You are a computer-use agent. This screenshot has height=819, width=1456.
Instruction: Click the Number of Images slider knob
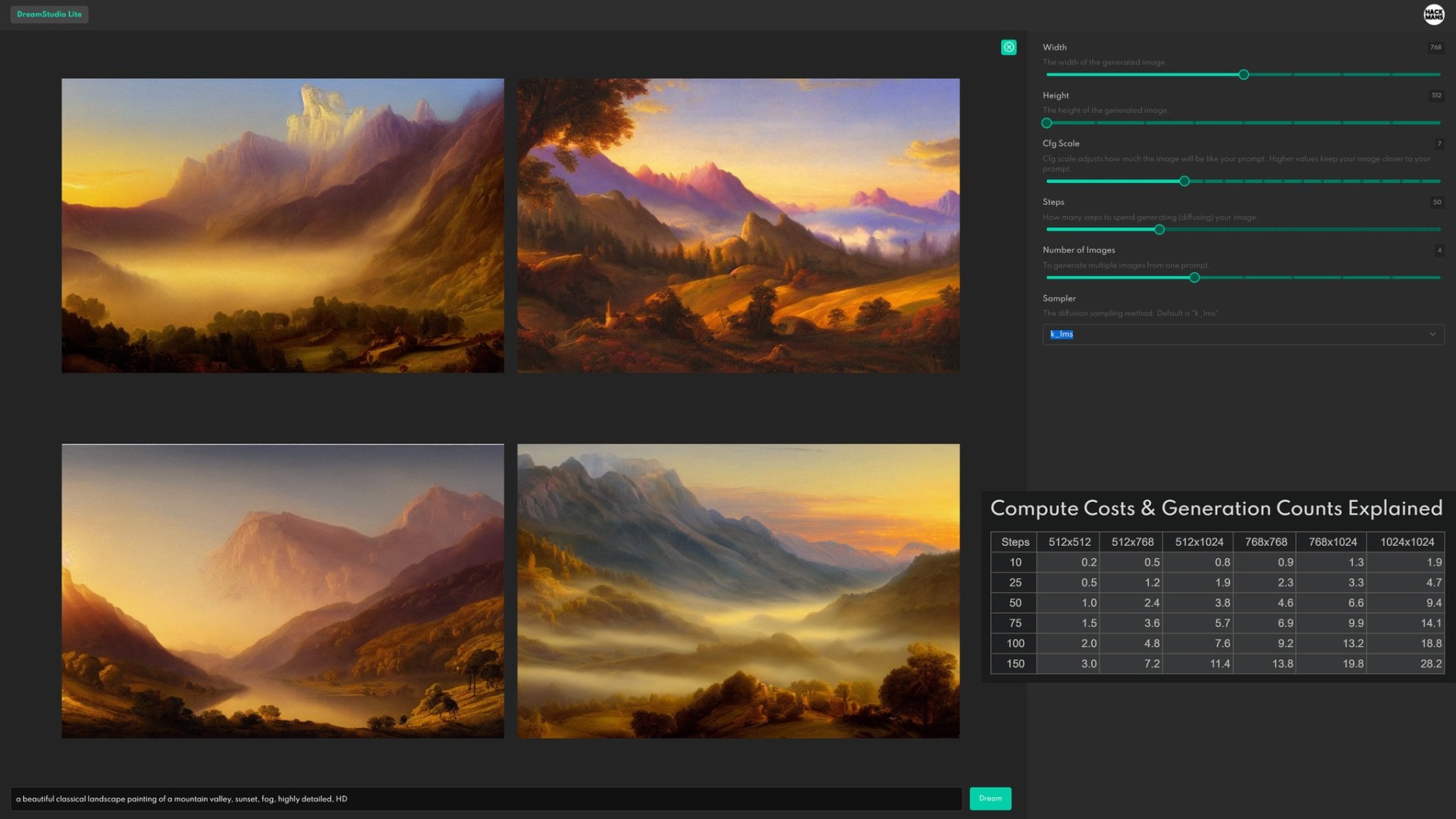coord(1194,278)
